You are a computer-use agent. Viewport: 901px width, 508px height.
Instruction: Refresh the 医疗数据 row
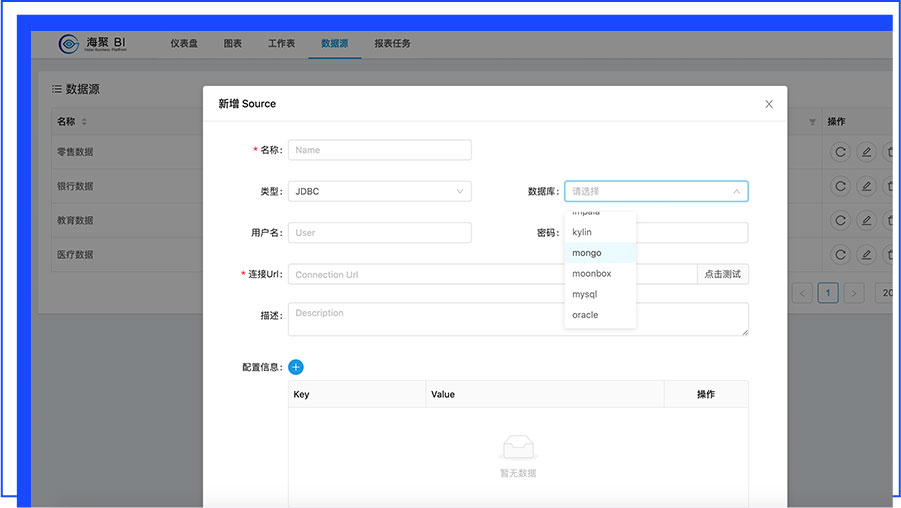[x=840, y=254]
